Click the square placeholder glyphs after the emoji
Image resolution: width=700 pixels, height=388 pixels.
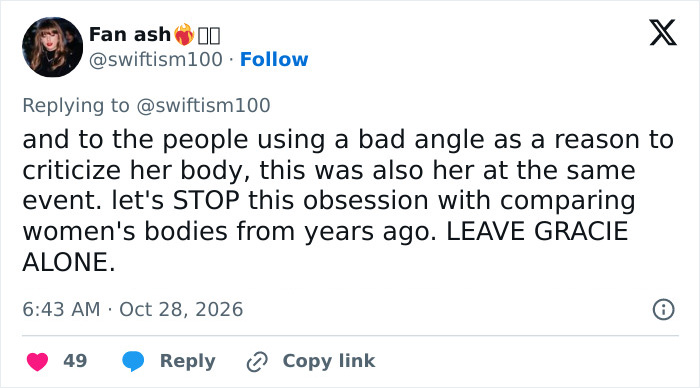[209, 35]
